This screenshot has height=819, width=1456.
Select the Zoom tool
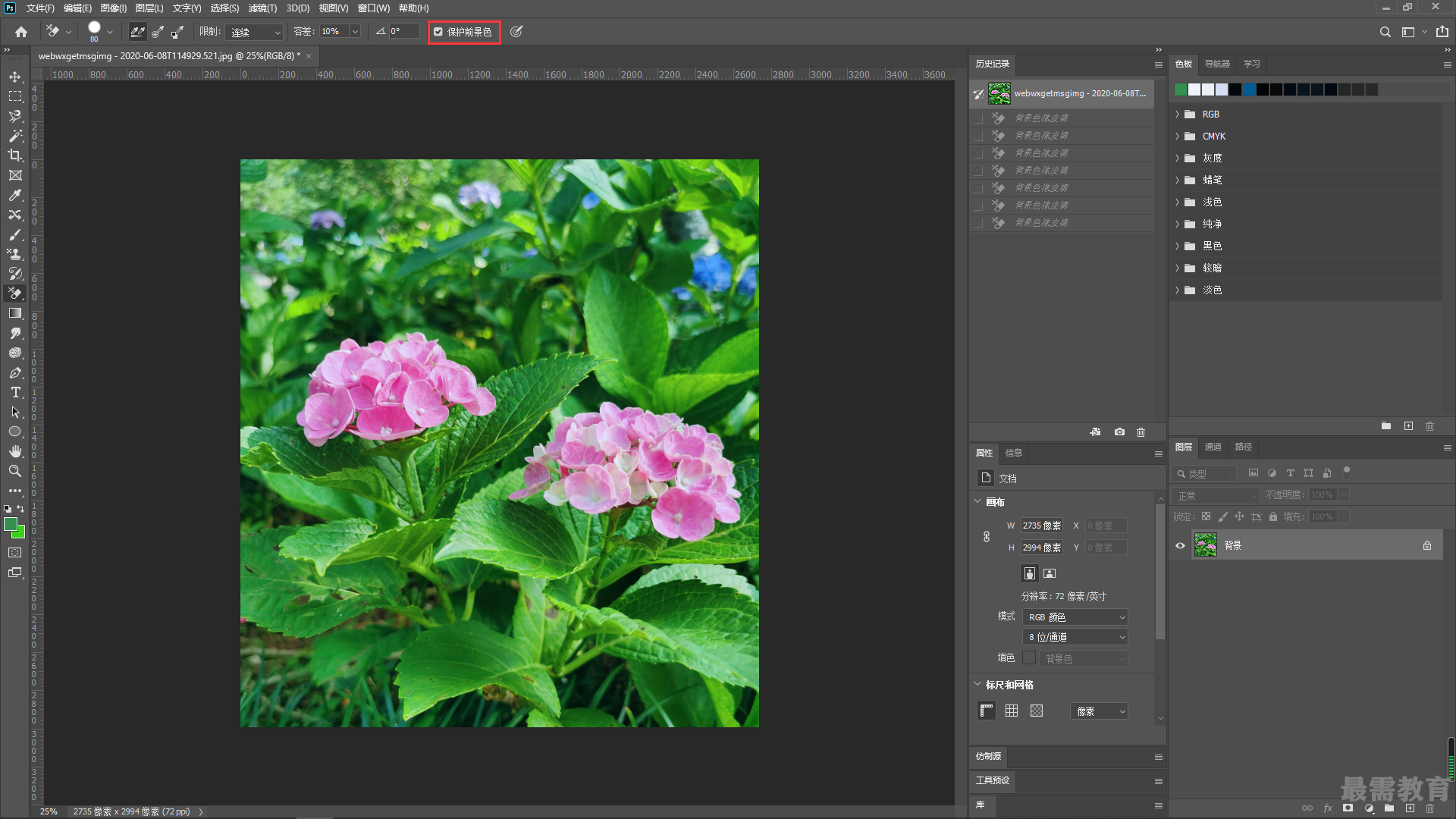pos(15,471)
